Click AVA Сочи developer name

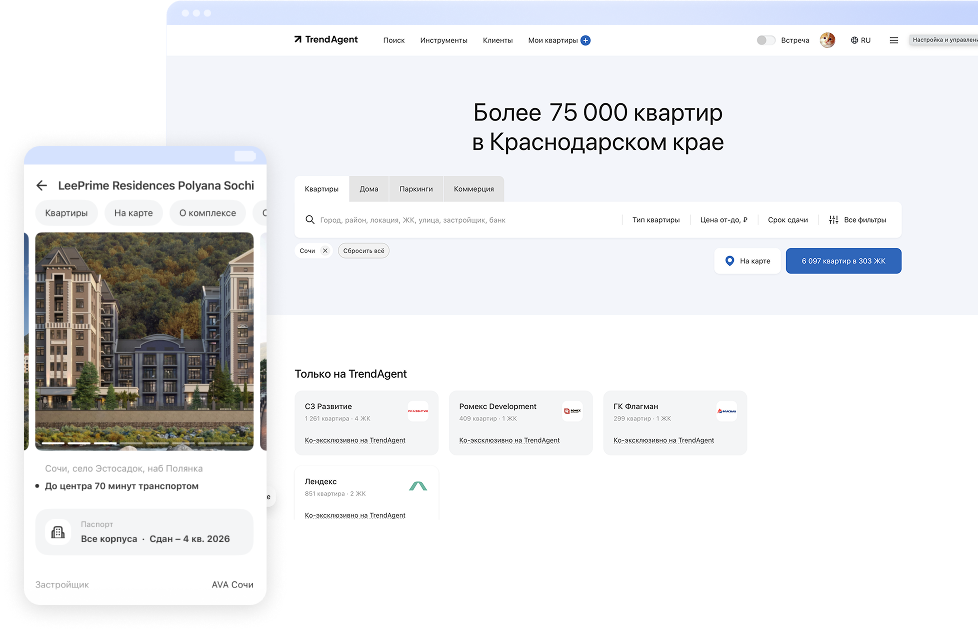pos(232,584)
